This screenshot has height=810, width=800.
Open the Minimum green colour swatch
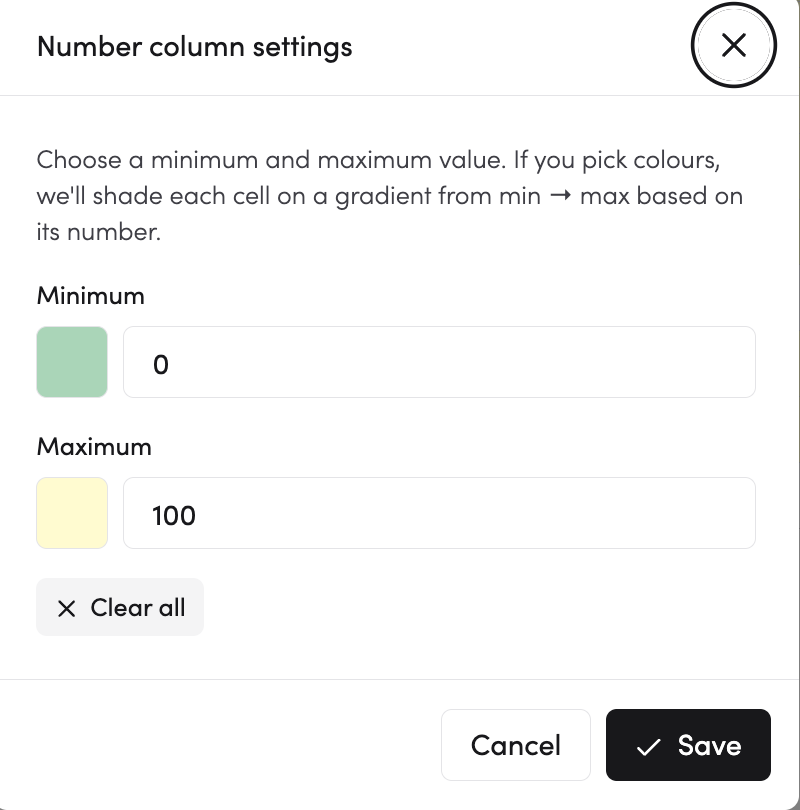point(72,362)
